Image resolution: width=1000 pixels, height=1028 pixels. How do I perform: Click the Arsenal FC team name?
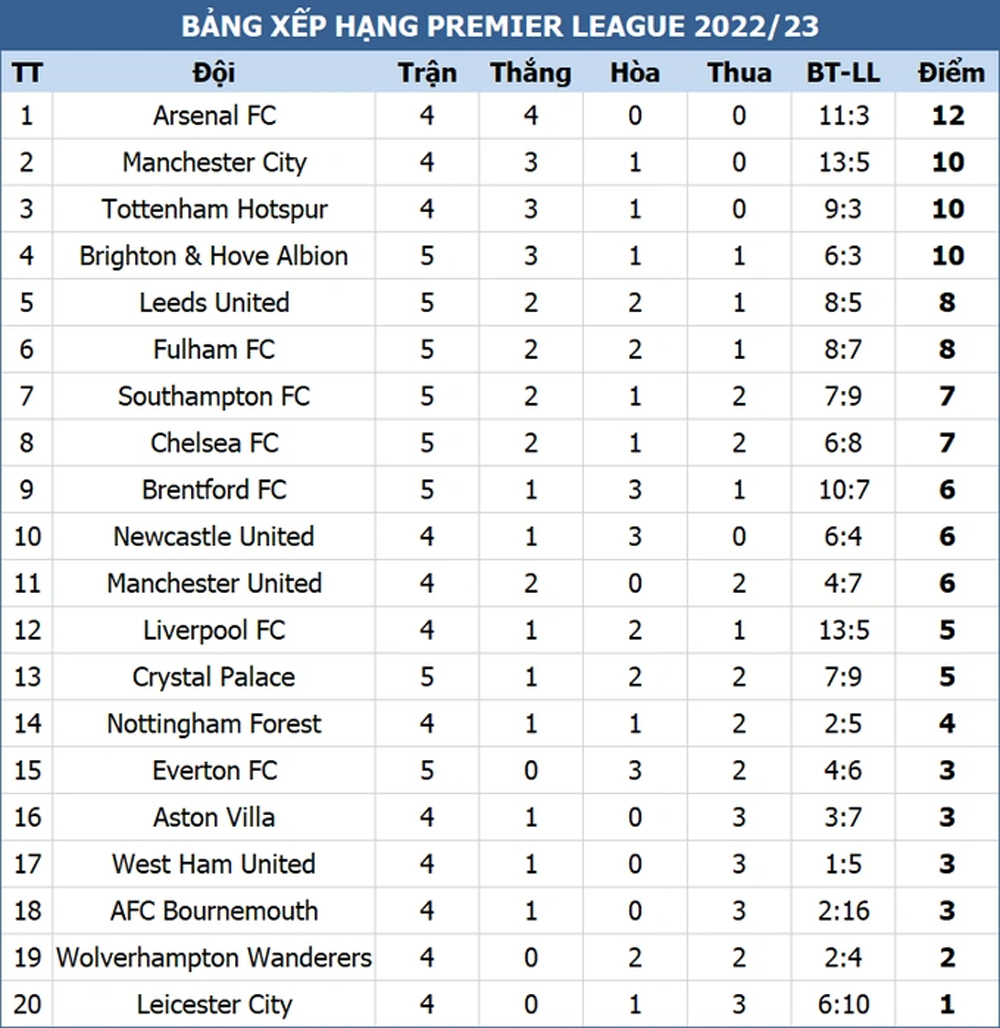(x=214, y=116)
